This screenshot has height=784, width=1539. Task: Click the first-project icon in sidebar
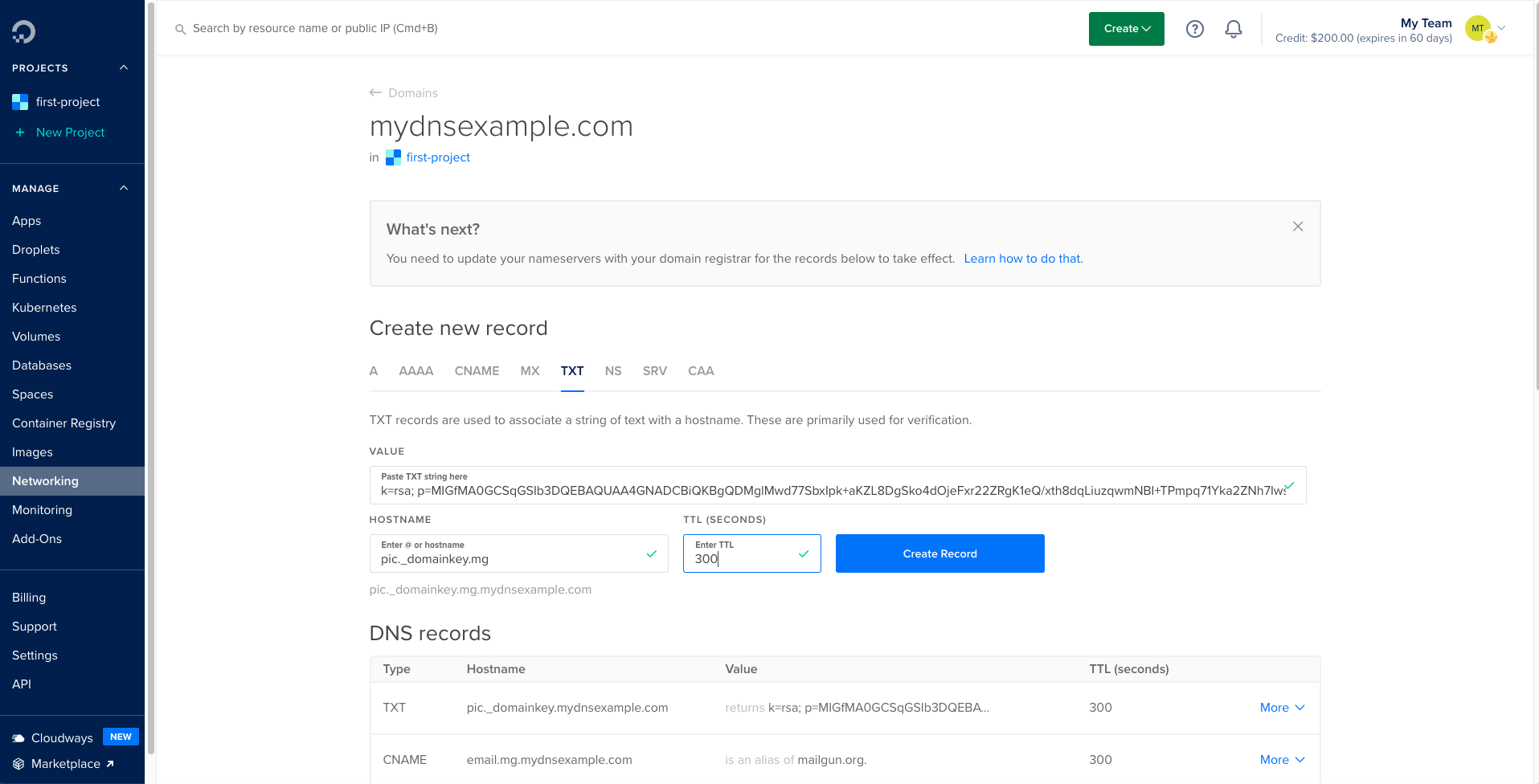click(20, 102)
